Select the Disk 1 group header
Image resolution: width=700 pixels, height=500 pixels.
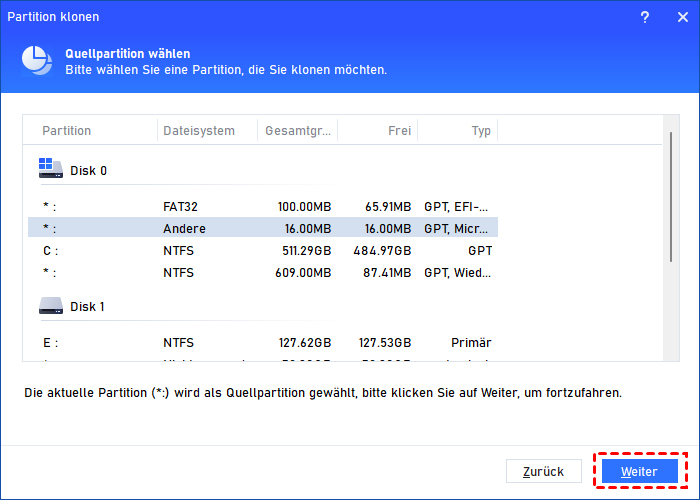coord(88,306)
